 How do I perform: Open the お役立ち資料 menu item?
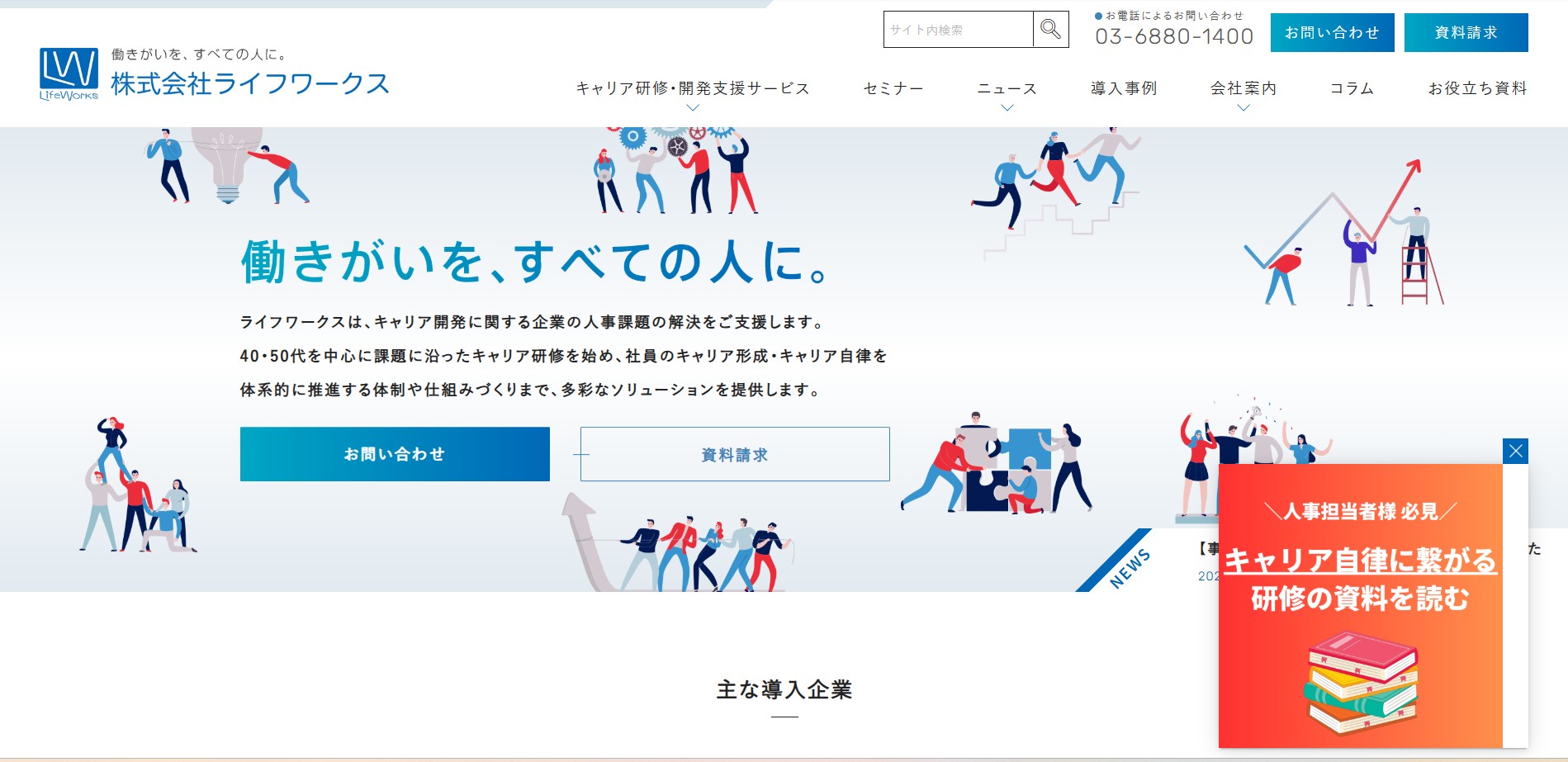pos(1477,88)
